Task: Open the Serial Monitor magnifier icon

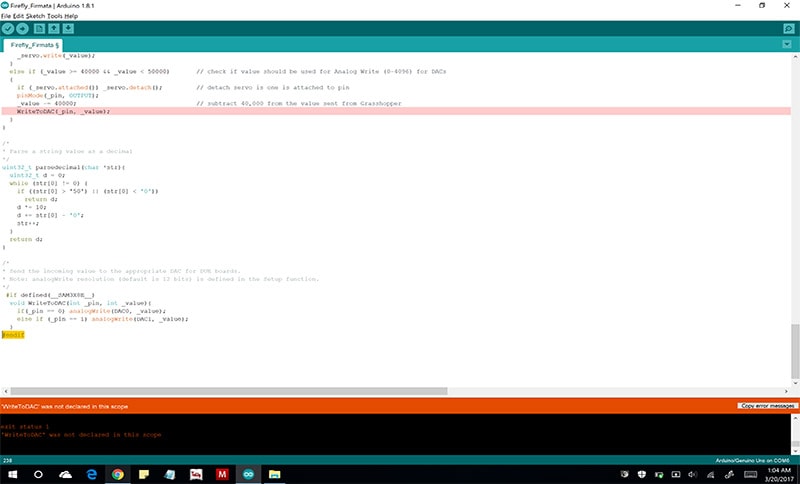Action: pyautogui.click(x=789, y=29)
